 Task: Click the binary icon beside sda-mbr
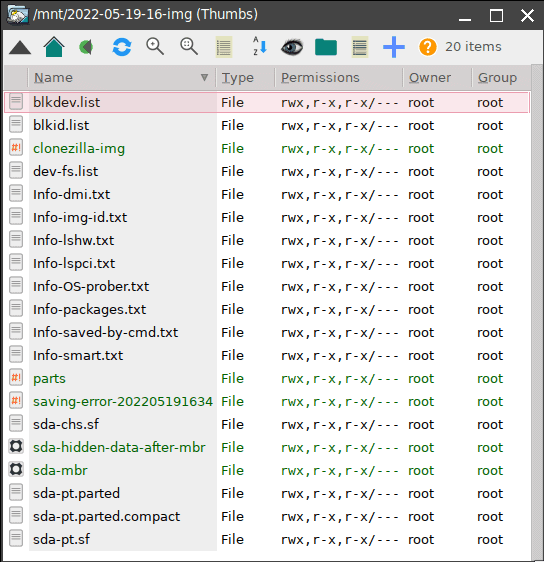tap(16, 469)
